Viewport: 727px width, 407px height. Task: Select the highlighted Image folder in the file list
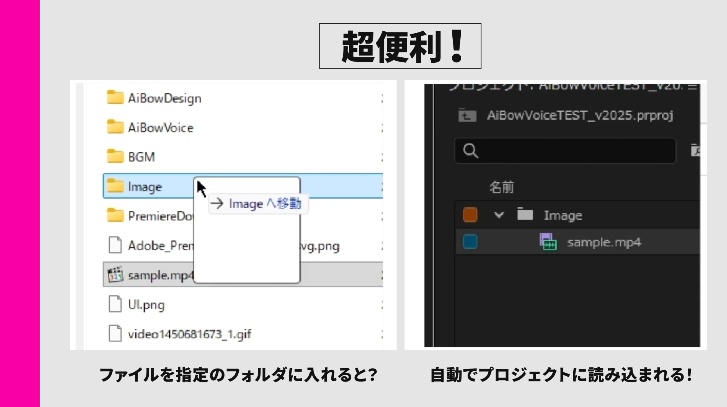tap(243, 186)
